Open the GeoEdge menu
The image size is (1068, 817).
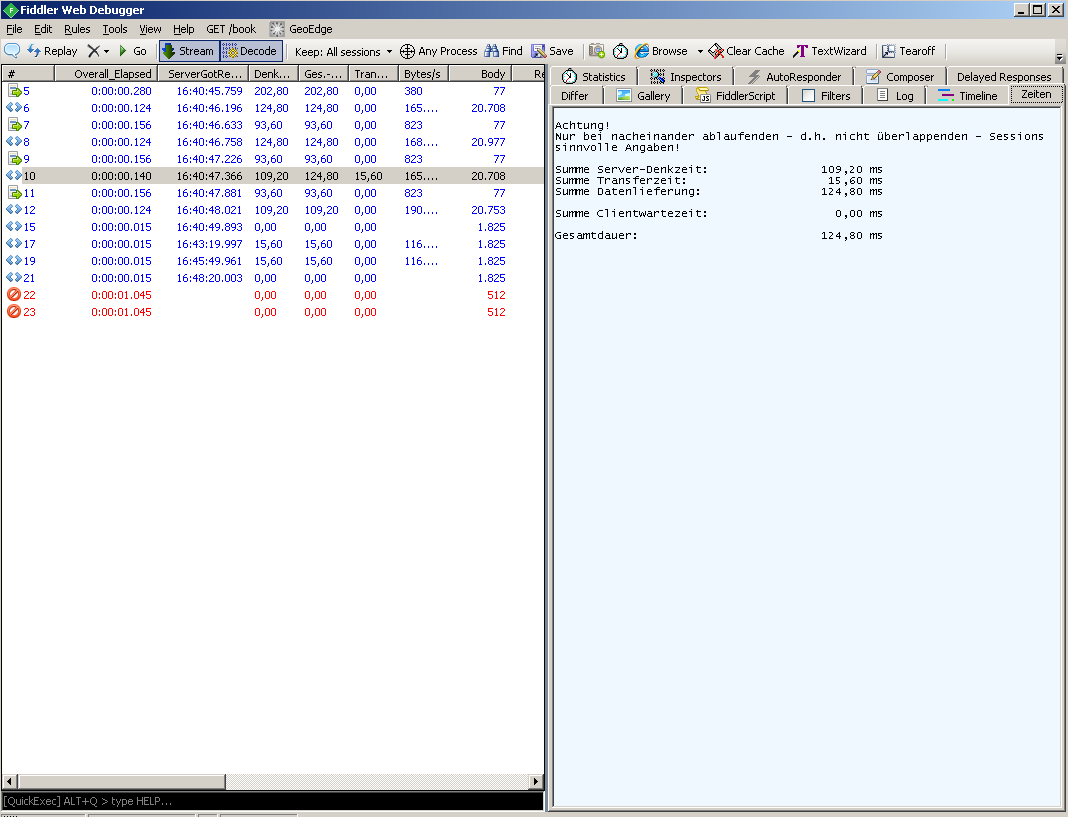(x=301, y=29)
